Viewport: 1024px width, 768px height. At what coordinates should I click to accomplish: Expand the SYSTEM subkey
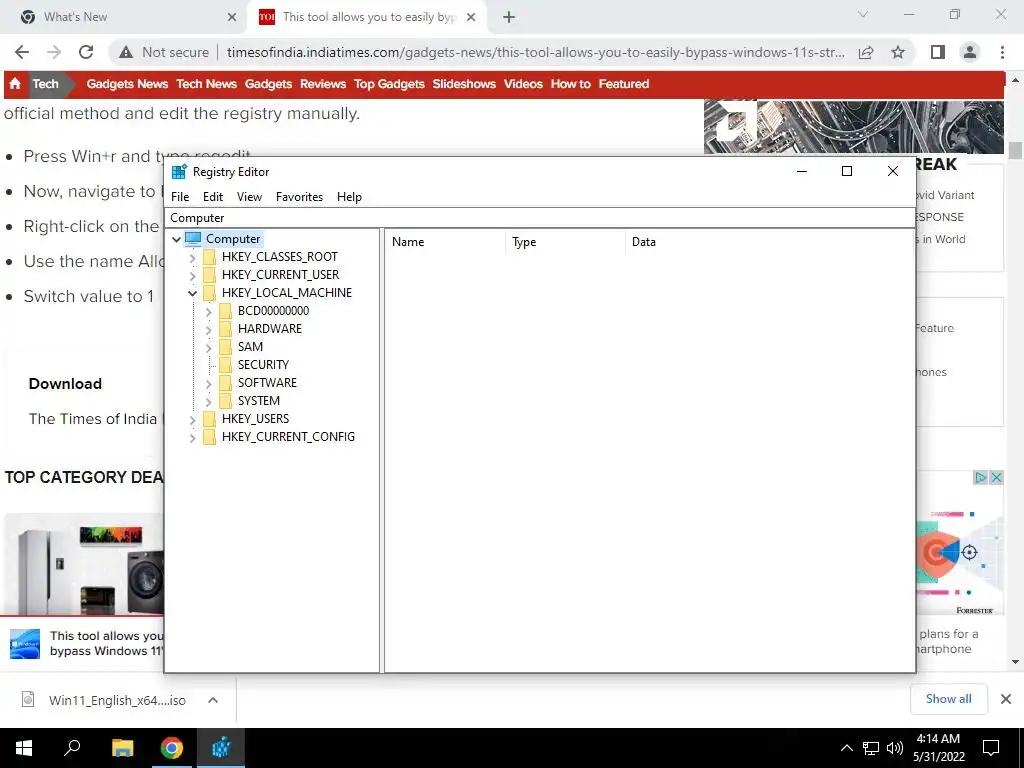pos(208,401)
